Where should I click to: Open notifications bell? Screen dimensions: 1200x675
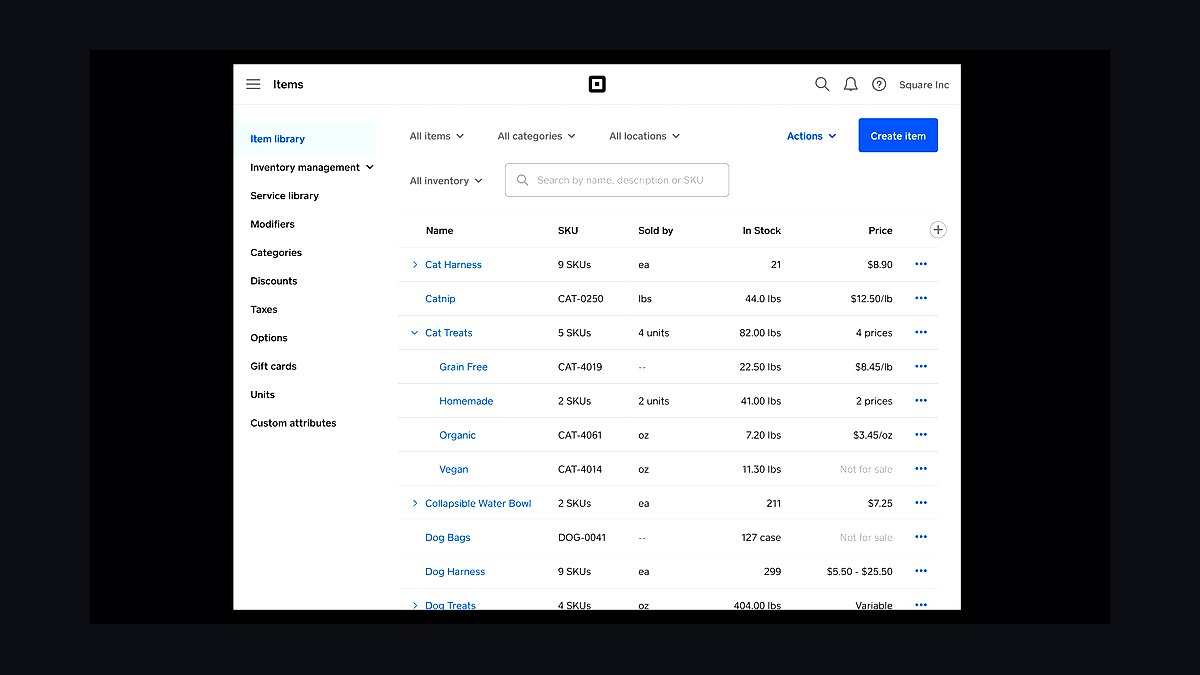coord(851,84)
